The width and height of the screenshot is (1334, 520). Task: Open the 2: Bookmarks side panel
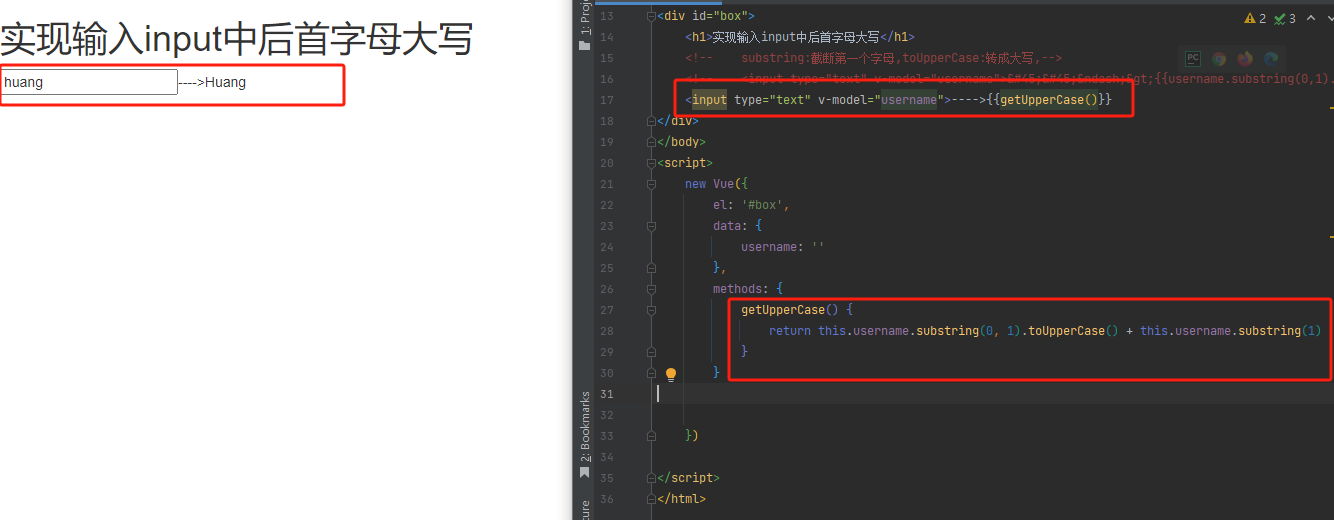click(585, 426)
